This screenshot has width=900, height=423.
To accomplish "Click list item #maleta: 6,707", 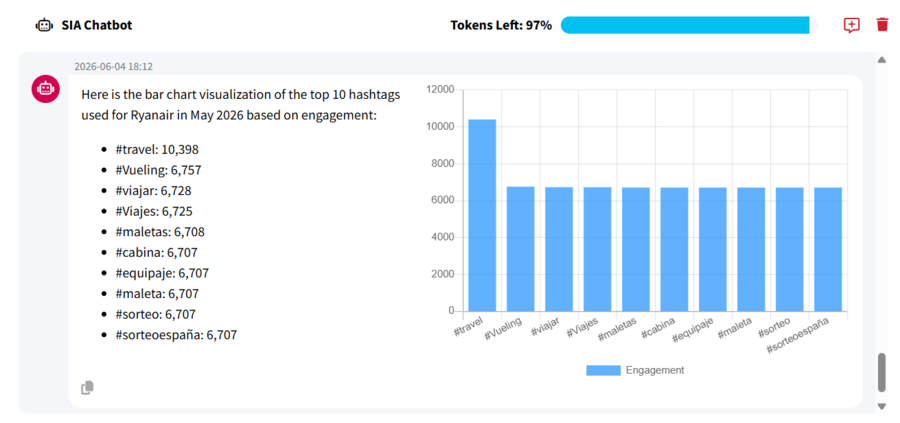I will pyautogui.click(x=157, y=294).
